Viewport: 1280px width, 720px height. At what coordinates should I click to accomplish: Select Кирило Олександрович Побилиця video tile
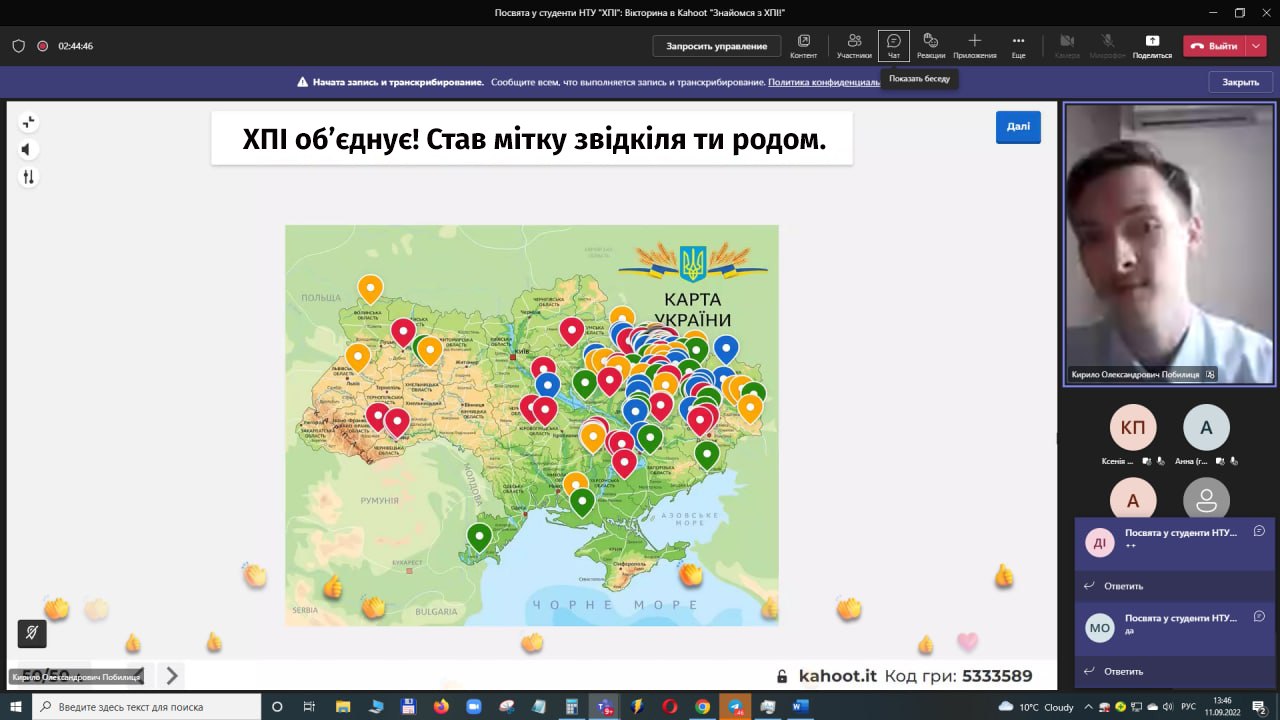1169,243
